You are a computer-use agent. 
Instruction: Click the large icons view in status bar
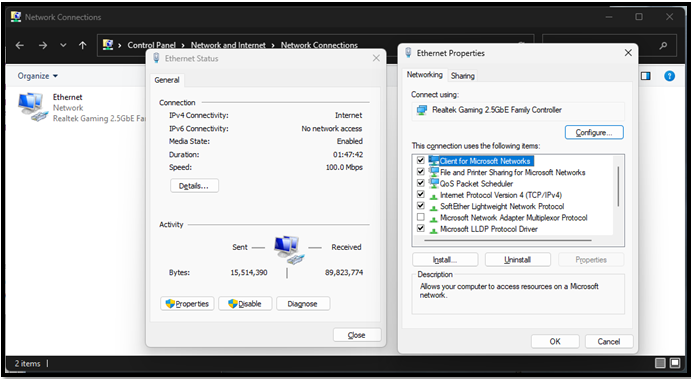pos(675,363)
